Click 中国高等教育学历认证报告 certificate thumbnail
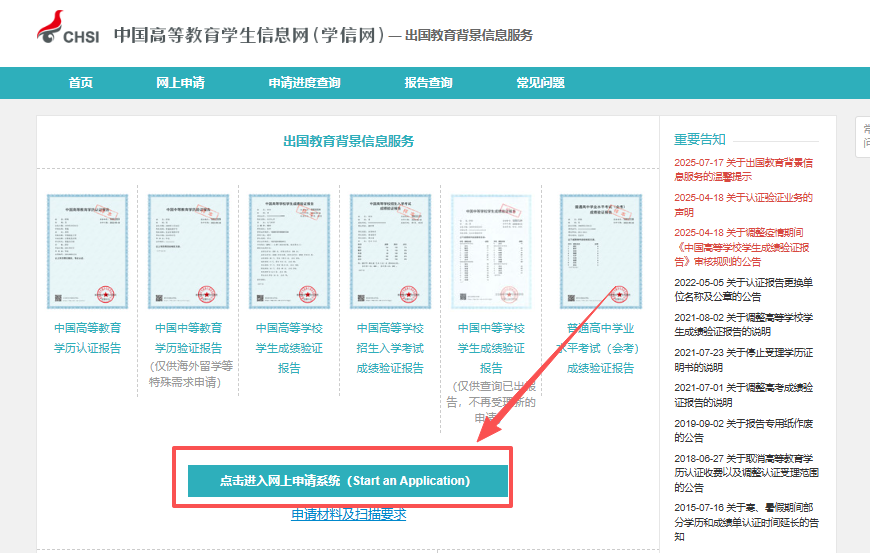The image size is (870, 553). (88, 251)
